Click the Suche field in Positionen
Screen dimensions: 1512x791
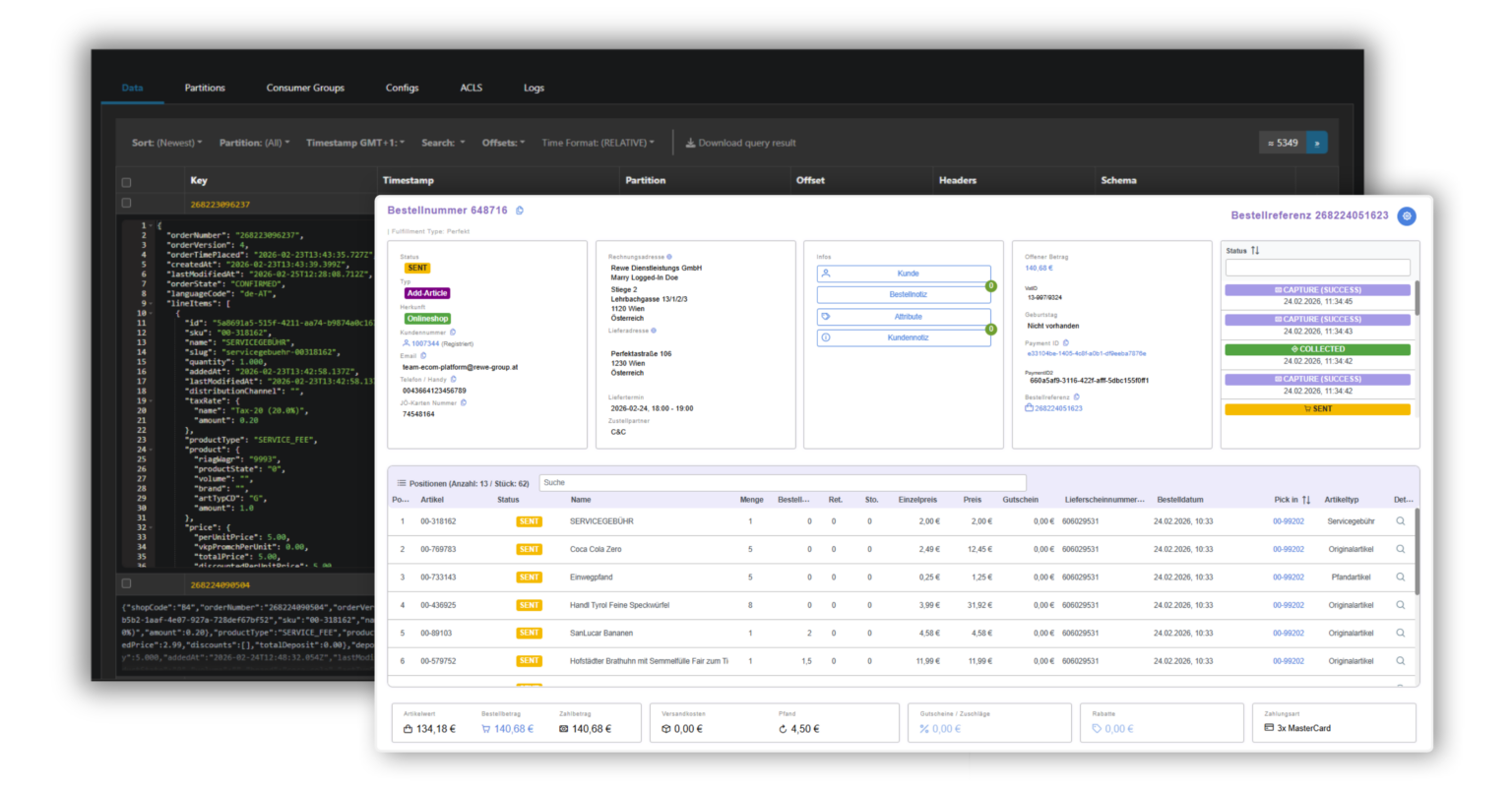[782, 482]
